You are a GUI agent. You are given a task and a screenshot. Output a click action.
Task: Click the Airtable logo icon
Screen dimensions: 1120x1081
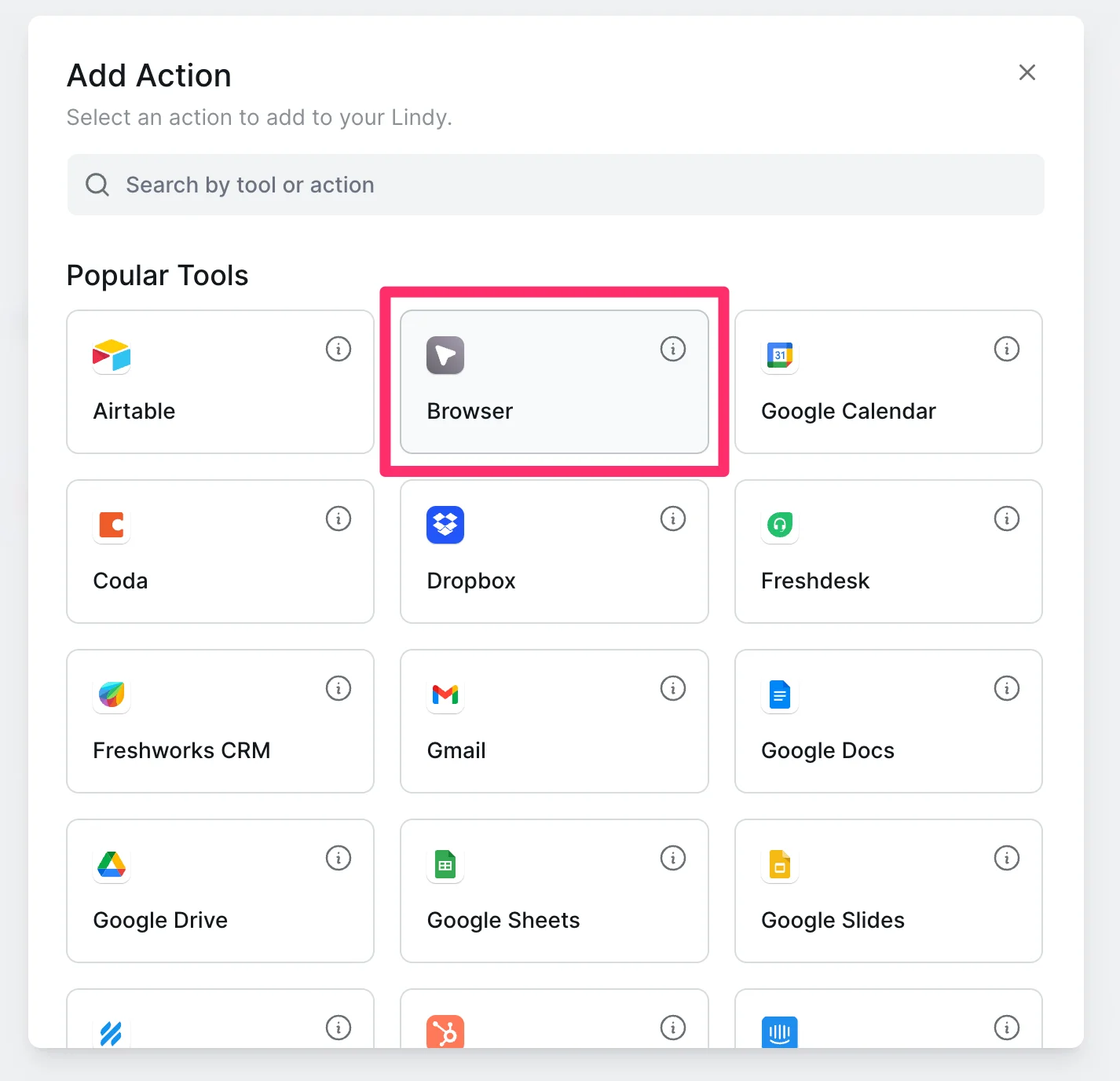[x=112, y=355]
